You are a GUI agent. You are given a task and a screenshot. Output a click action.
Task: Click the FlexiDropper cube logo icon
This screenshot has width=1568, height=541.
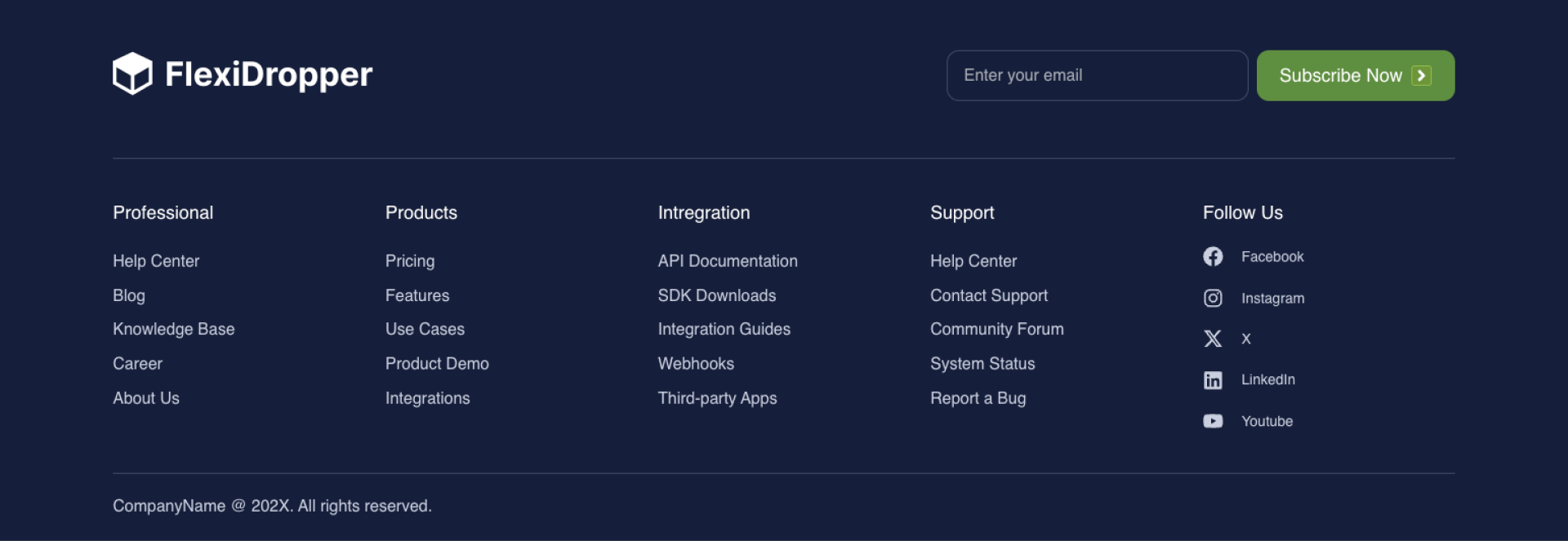click(x=132, y=74)
